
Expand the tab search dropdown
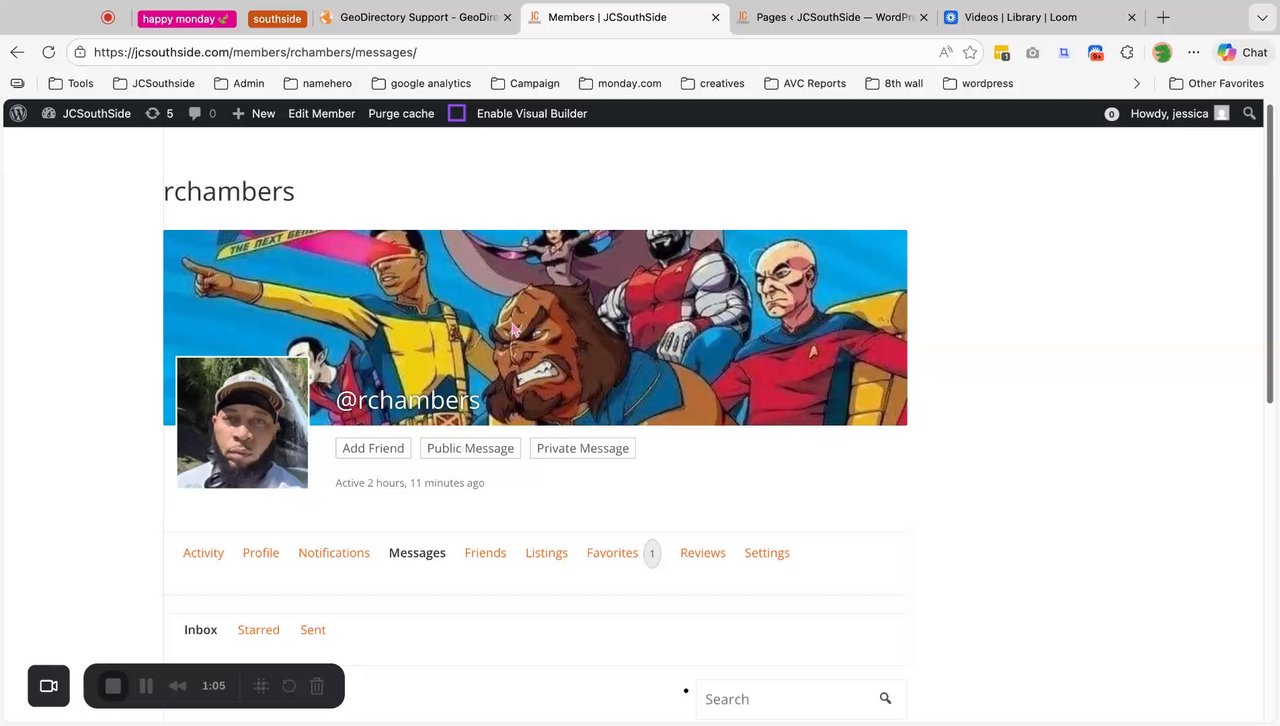(1262, 17)
